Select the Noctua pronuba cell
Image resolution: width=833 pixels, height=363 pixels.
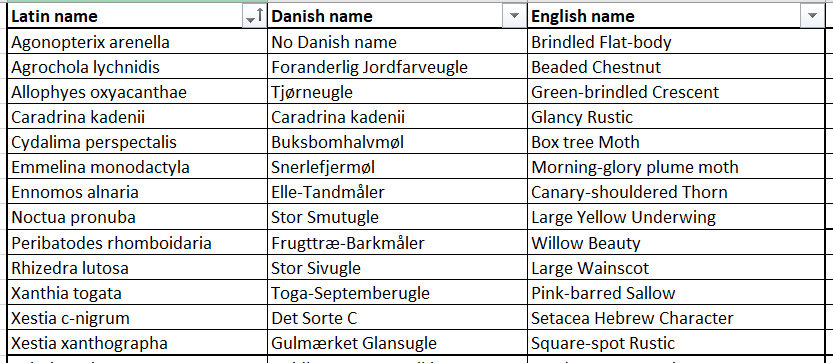point(138,217)
